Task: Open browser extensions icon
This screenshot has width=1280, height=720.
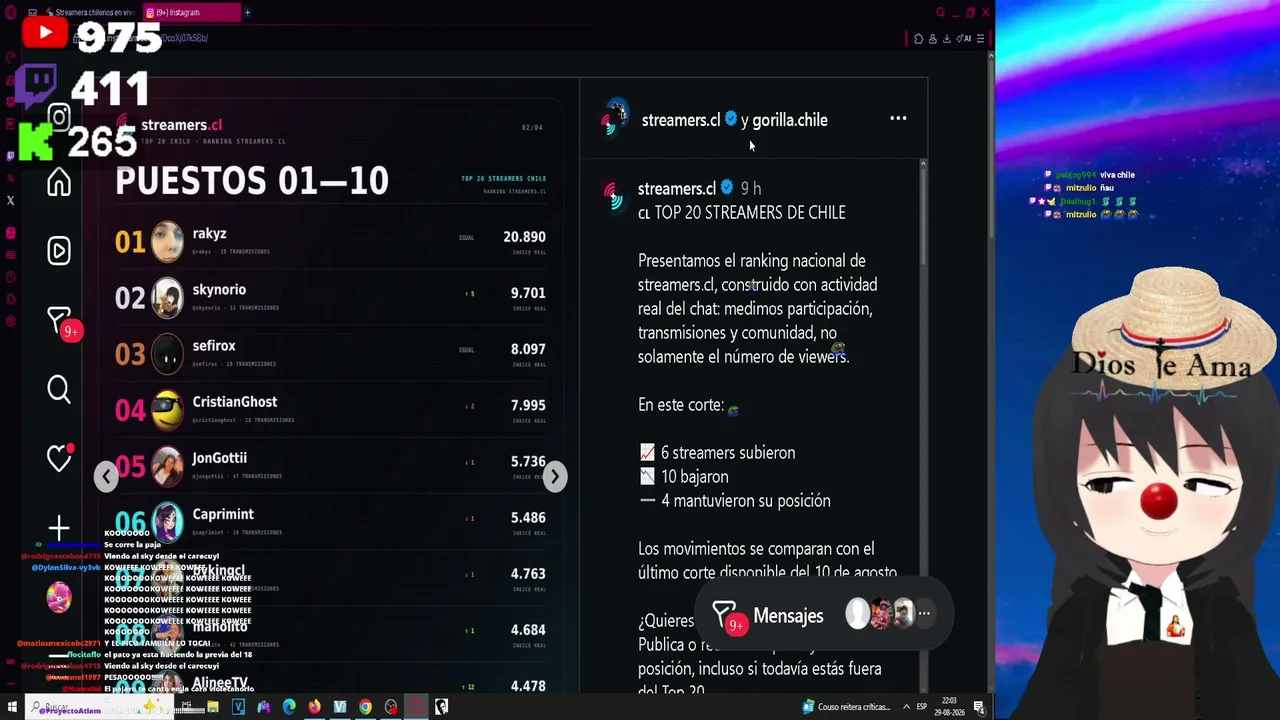Action: 919,39
